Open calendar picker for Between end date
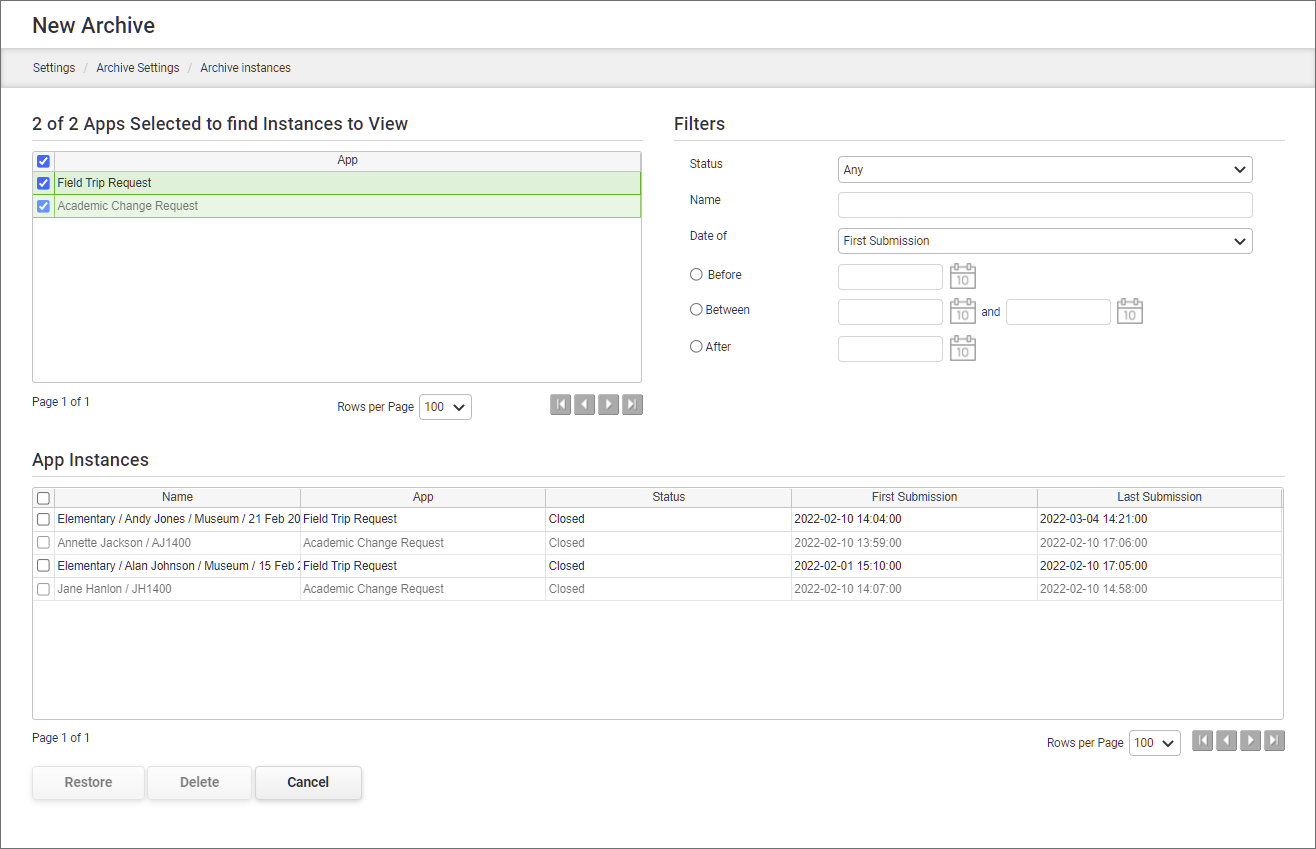1316x849 pixels. click(x=1130, y=311)
